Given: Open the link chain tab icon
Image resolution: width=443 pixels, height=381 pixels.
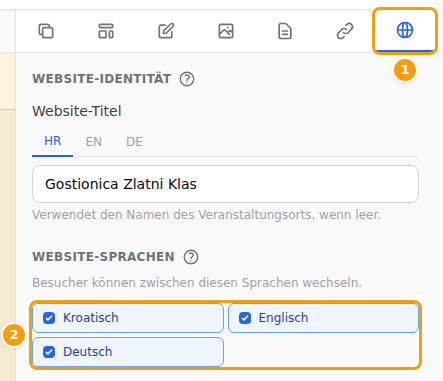Looking at the screenshot, I should pyautogui.click(x=345, y=31).
